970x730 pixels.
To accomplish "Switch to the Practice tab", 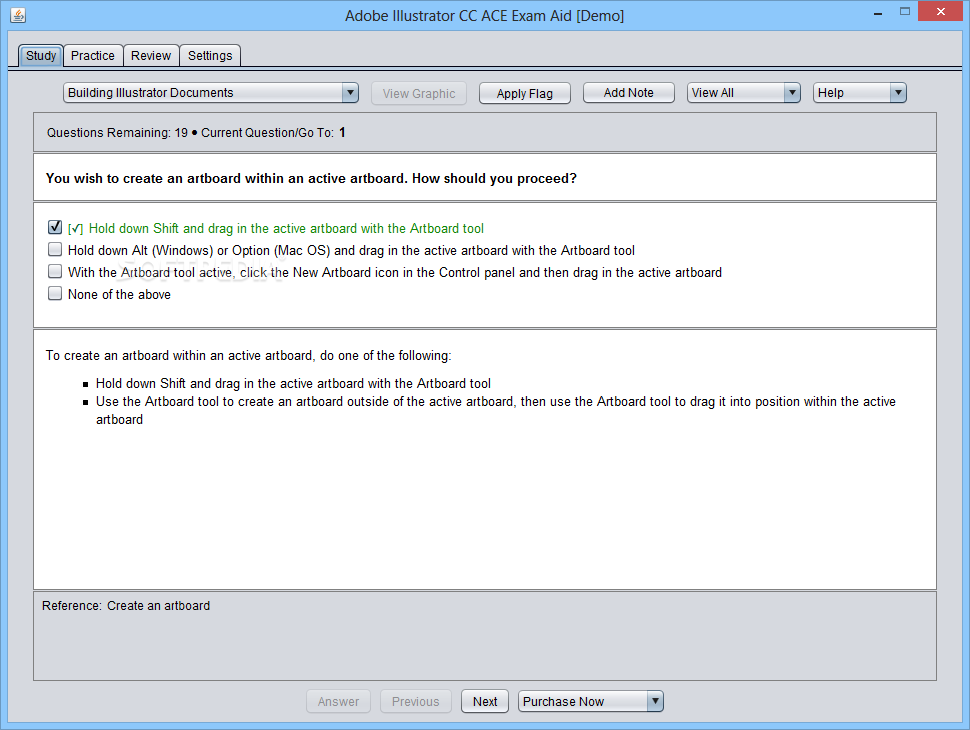I will coord(93,56).
